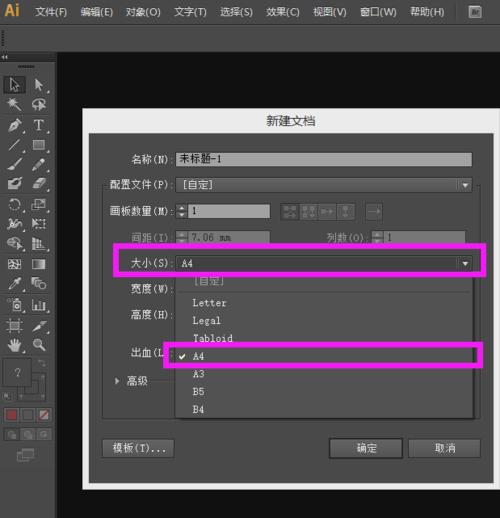This screenshot has height=518, width=500.
Task: Choose Letter from the size list
Action: pos(209,303)
